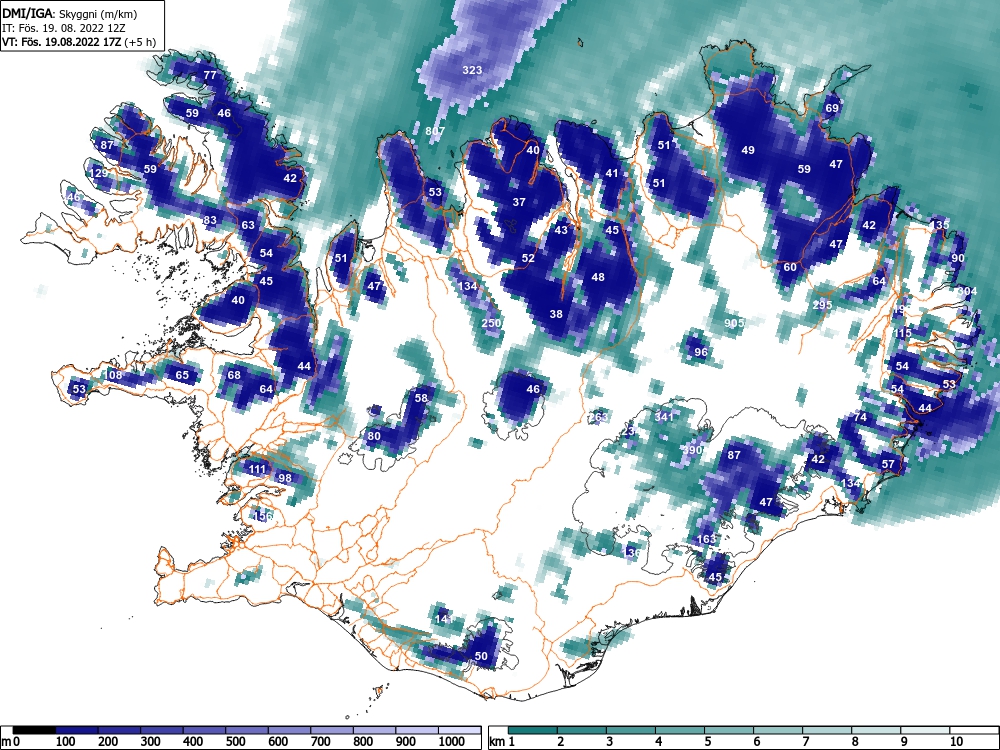Click the 41 visibility value

(x=612, y=173)
